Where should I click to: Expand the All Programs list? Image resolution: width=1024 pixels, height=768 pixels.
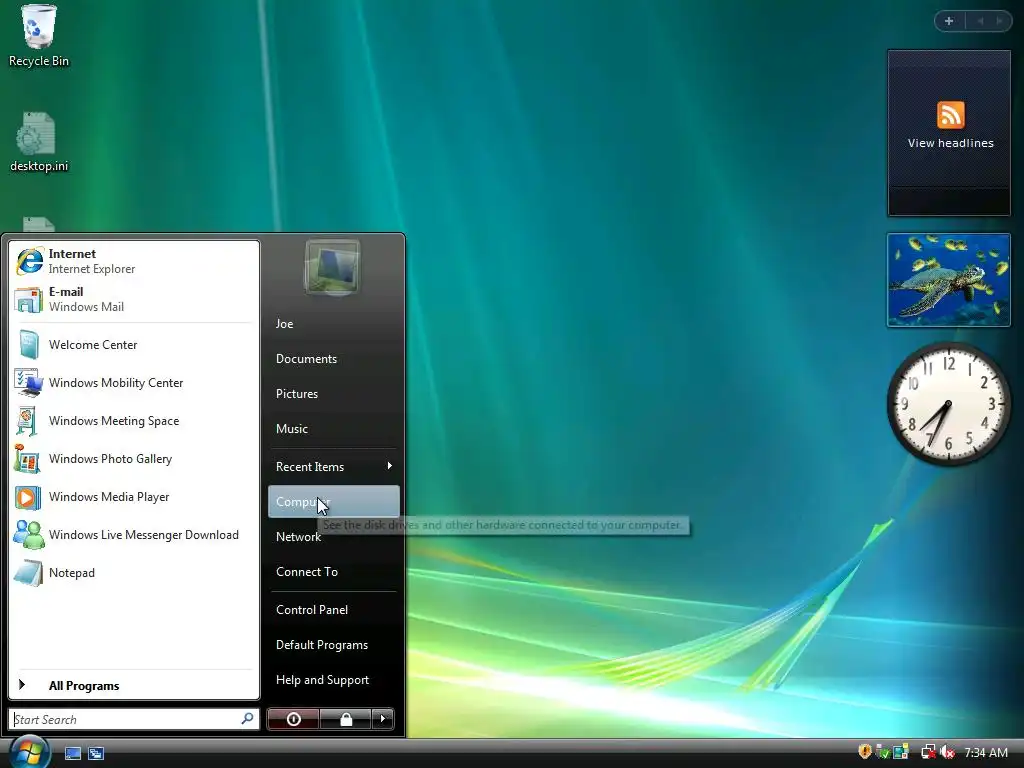134,685
